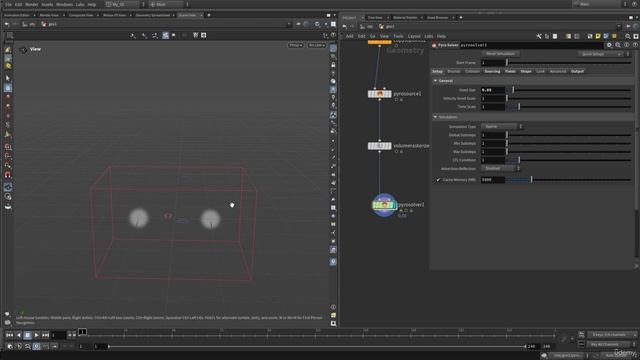Open network editor Tools menu

point(398,36)
